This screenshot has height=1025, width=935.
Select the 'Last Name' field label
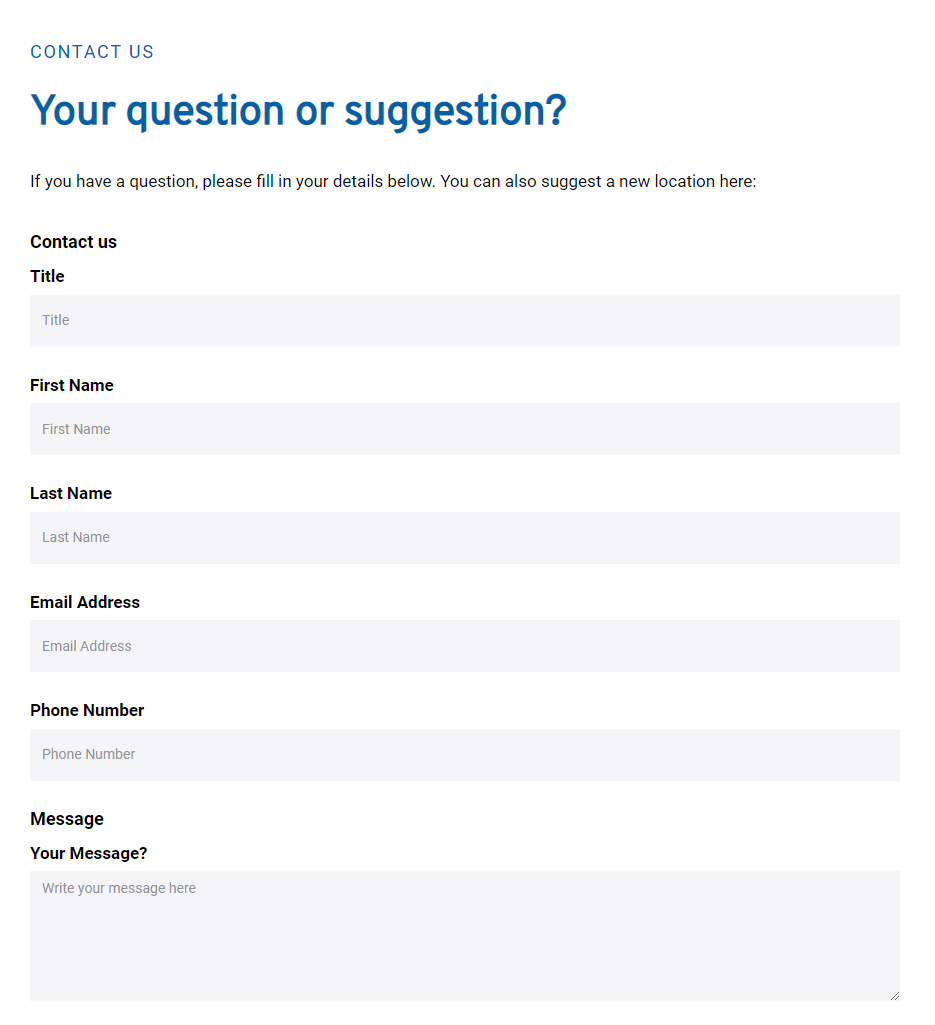[x=71, y=493]
